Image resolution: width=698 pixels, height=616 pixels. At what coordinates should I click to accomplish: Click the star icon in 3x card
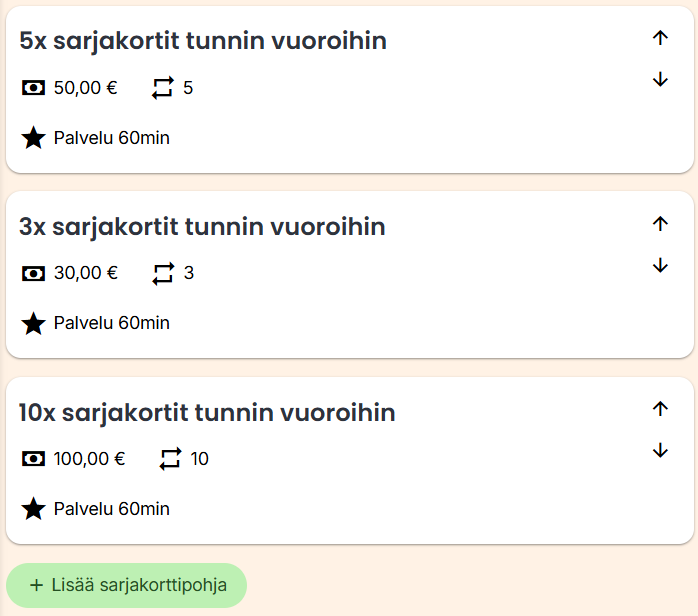[33, 323]
